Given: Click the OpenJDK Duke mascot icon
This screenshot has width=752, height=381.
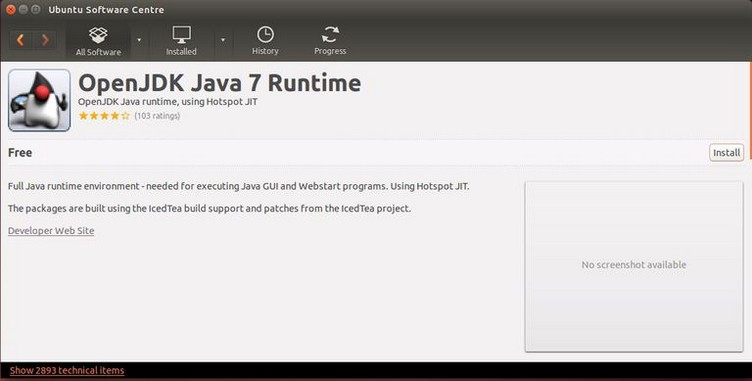Looking at the screenshot, I should [39, 100].
